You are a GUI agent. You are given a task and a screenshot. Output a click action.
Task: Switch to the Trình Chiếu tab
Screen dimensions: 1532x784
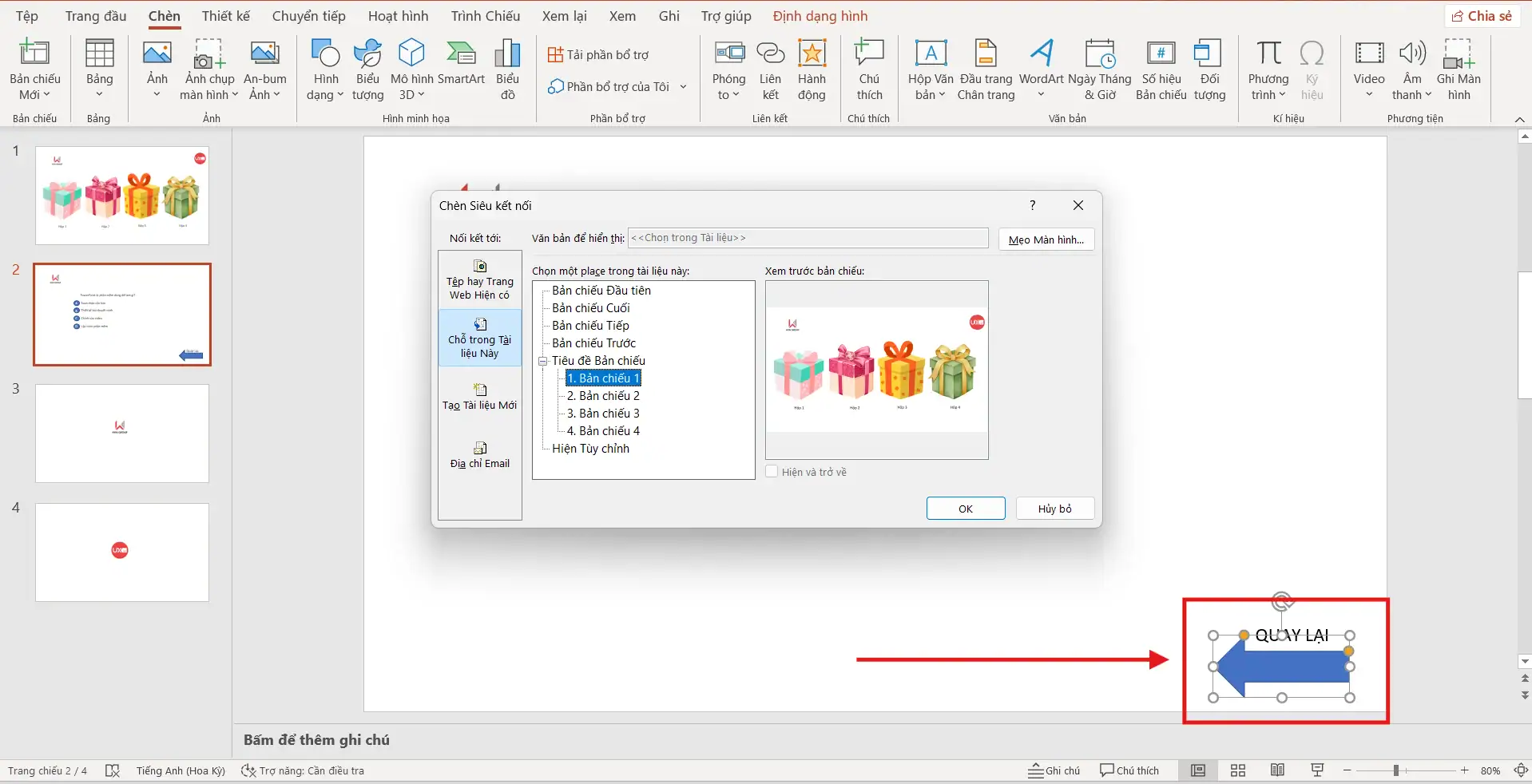coord(485,16)
